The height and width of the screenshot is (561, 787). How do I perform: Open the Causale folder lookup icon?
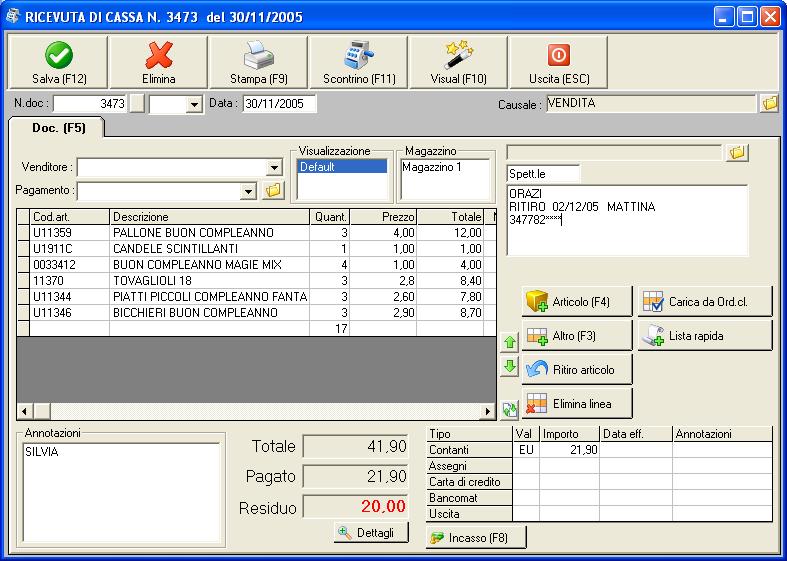click(769, 104)
